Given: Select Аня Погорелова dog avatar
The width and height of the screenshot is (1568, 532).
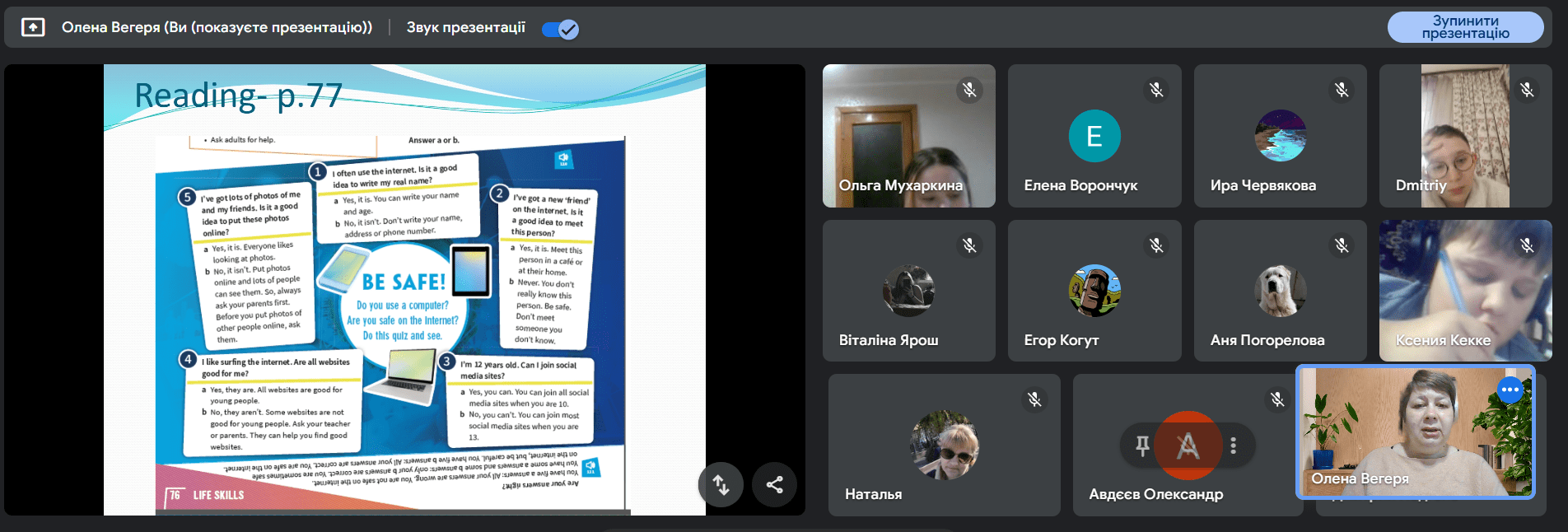Looking at the screenshot, I should tap(1281, 291).
